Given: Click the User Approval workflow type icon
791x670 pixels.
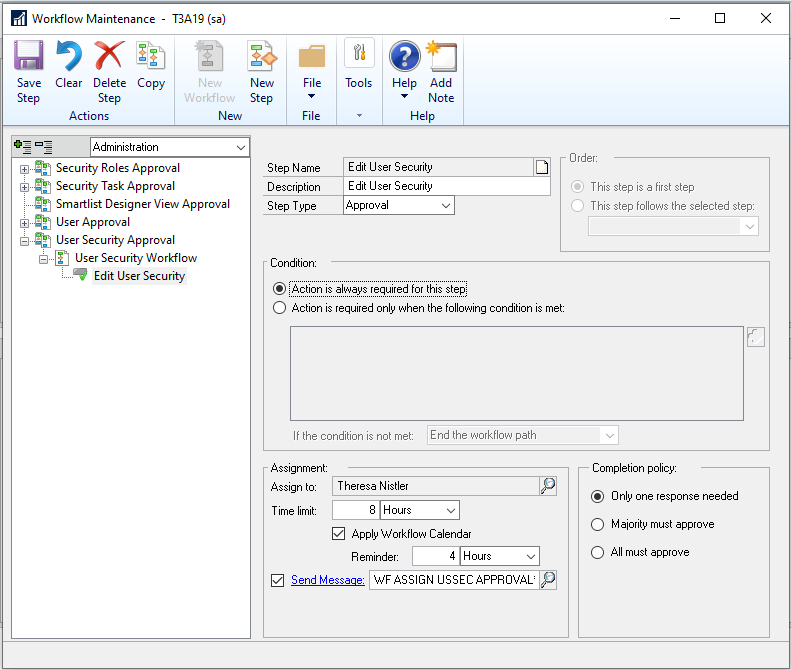Looking at the screenshot, I should point(43,222).
